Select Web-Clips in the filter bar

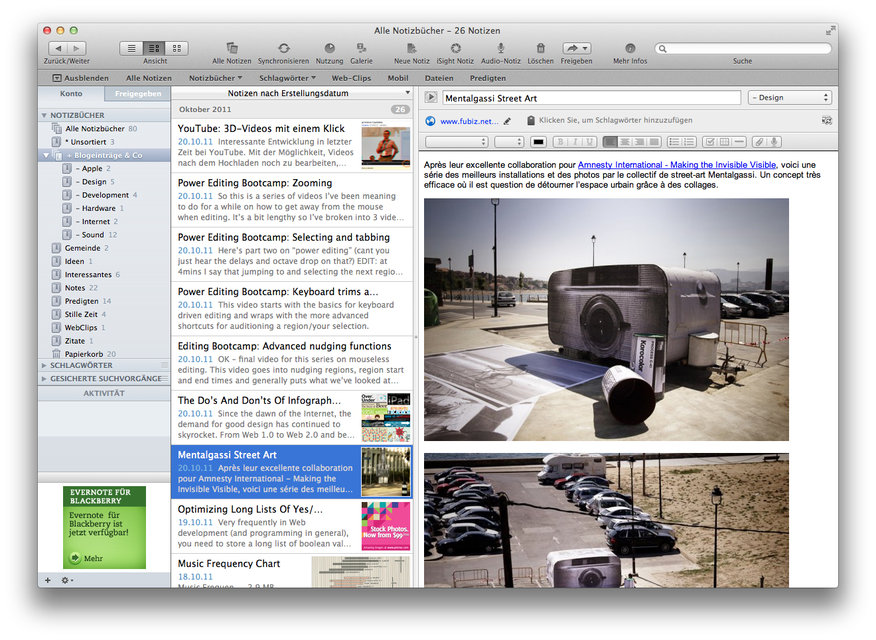[x=351, y=77]
